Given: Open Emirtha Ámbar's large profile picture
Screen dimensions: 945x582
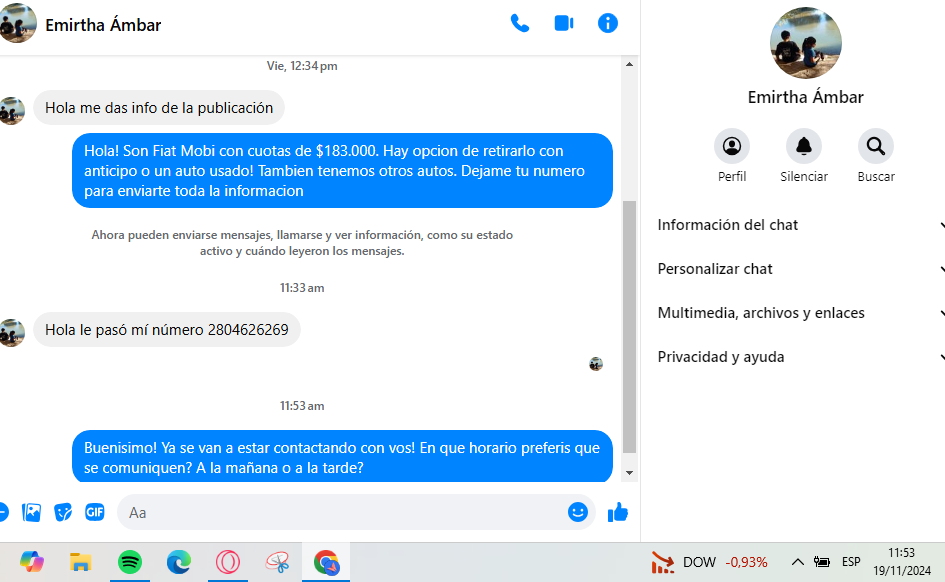Looking at the screenshot, I should click(805, 43).
